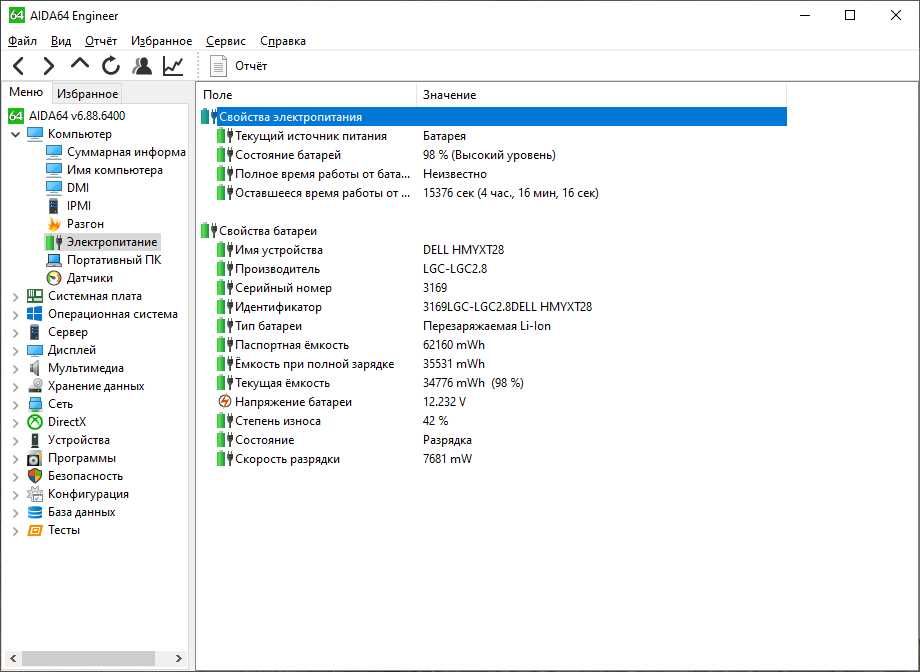920x672 pixels.
Task: Expand the Мультимедиа node
Action: click(x=16, y=369)
